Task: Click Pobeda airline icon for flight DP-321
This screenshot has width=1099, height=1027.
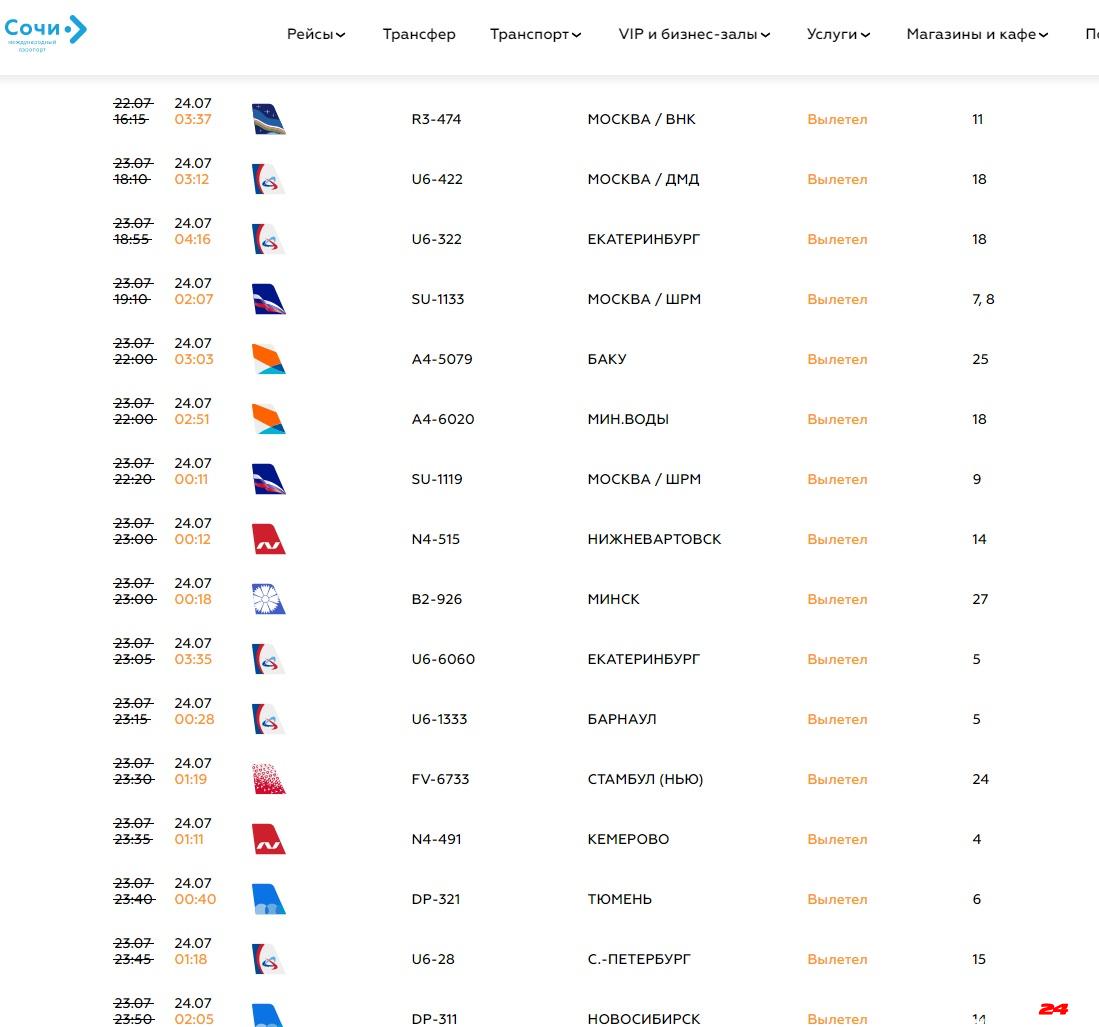Action: [268, 899]
